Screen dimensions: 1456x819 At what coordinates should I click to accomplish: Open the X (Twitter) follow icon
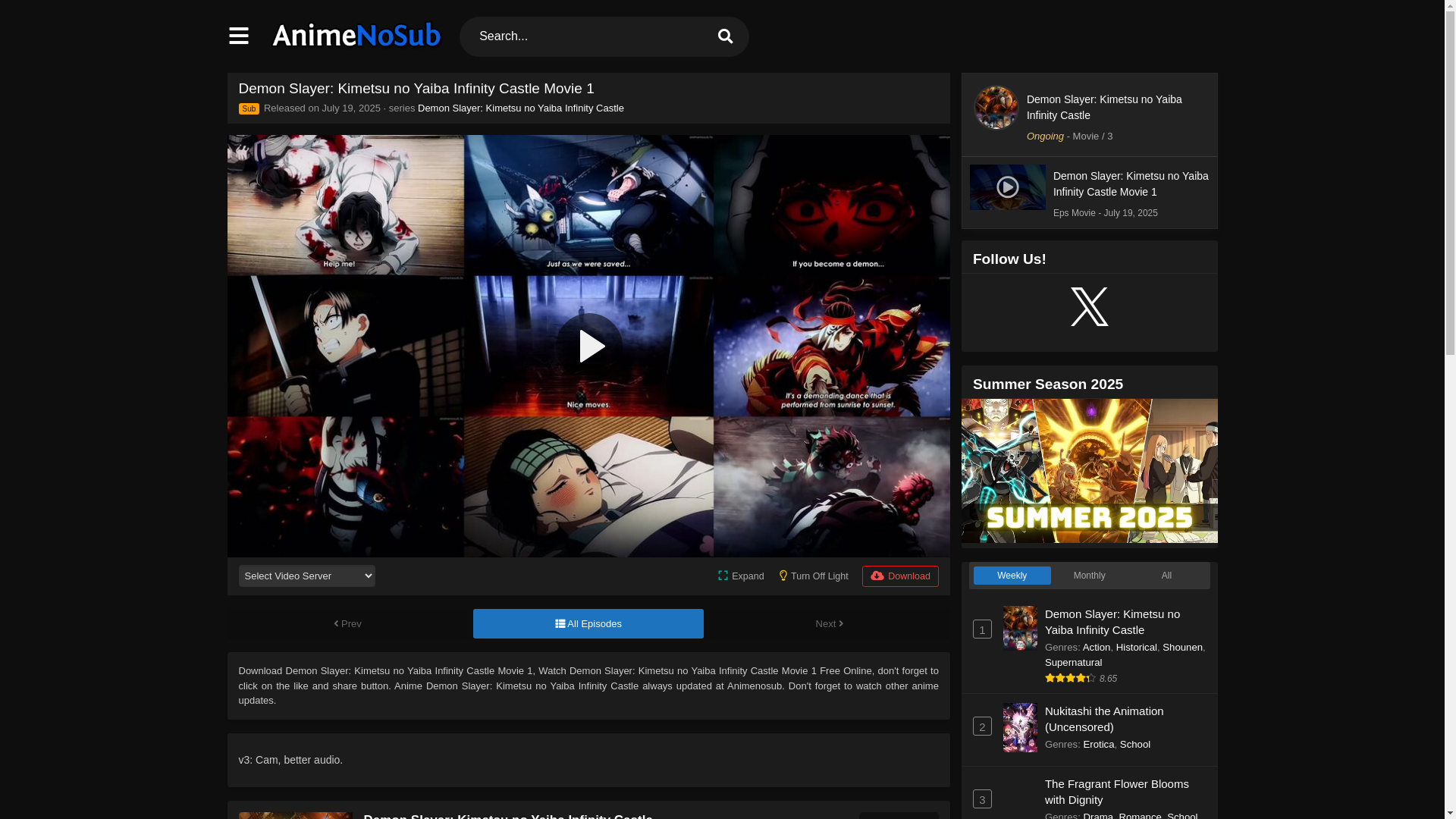(x=1089, y=306)
